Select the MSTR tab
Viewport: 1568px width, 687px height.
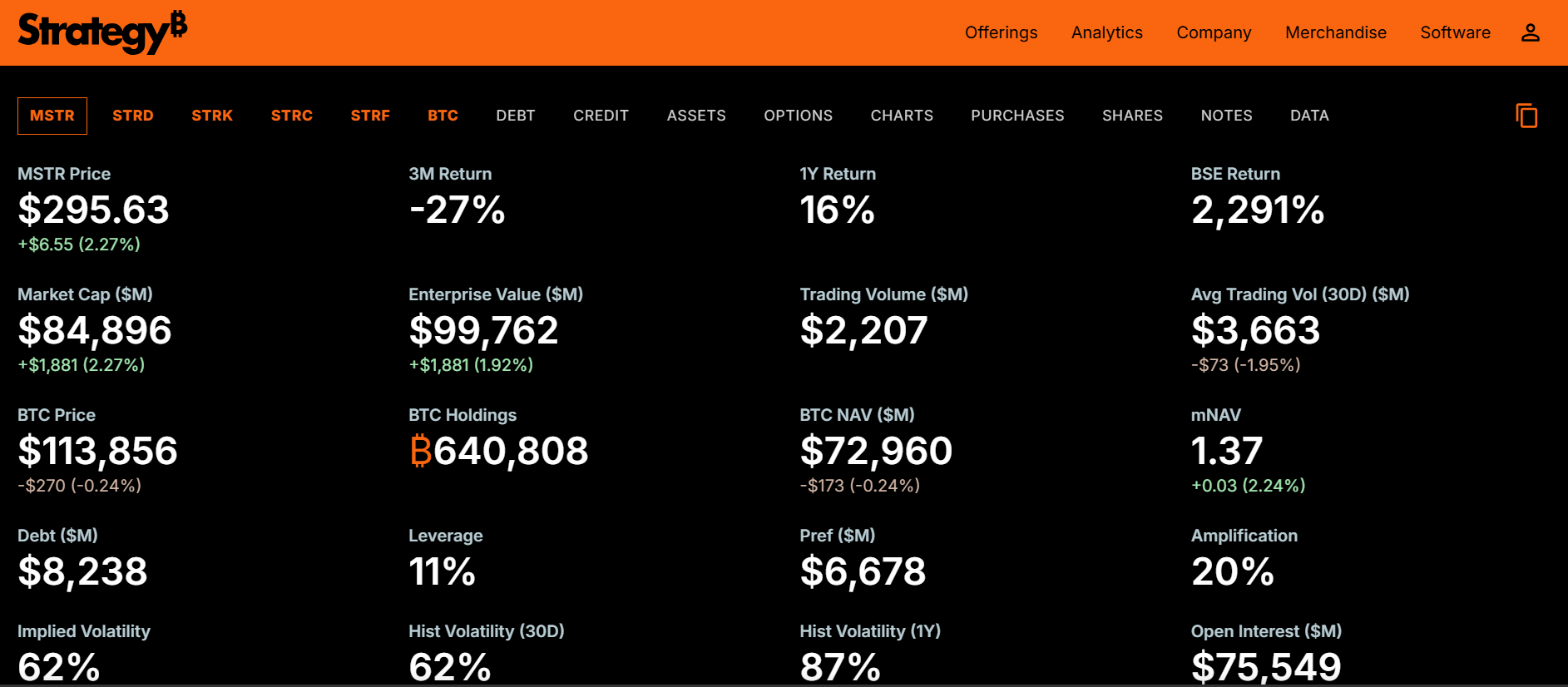tap(52, 116)
